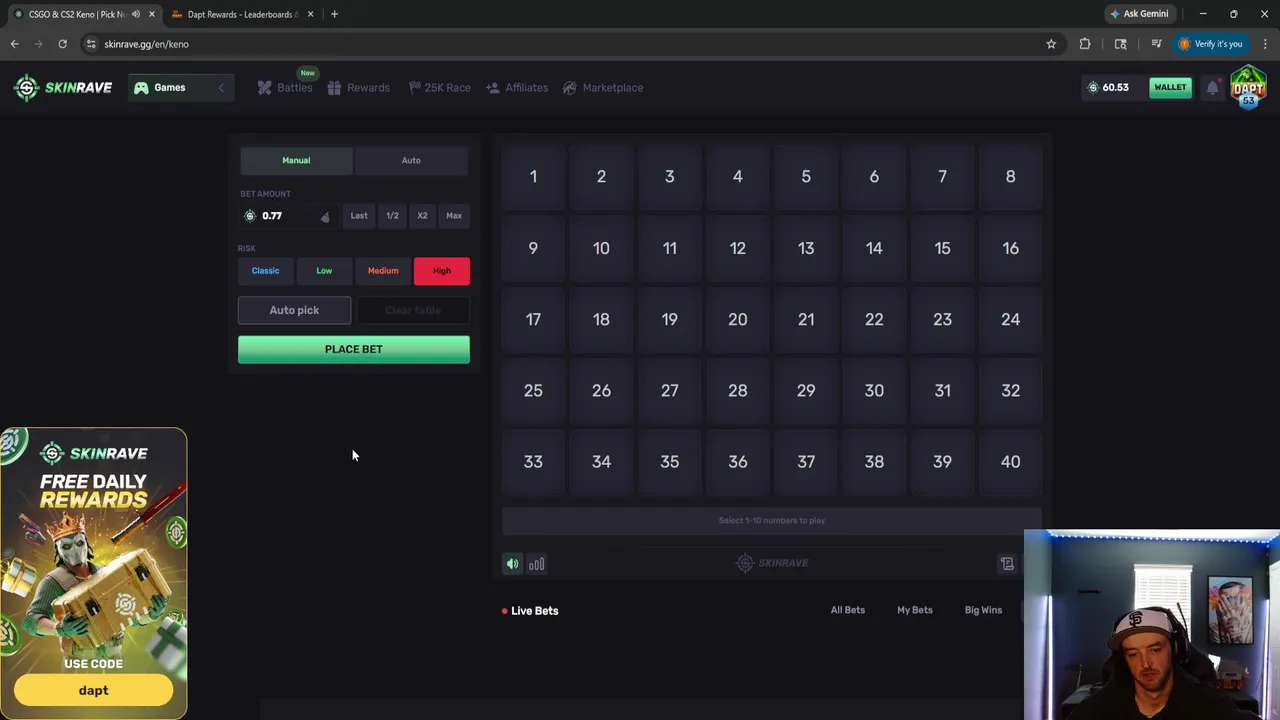This screenshot has height=720, width=1280.
Task: Double the bet with the X2 button
Action: point(422,216)
